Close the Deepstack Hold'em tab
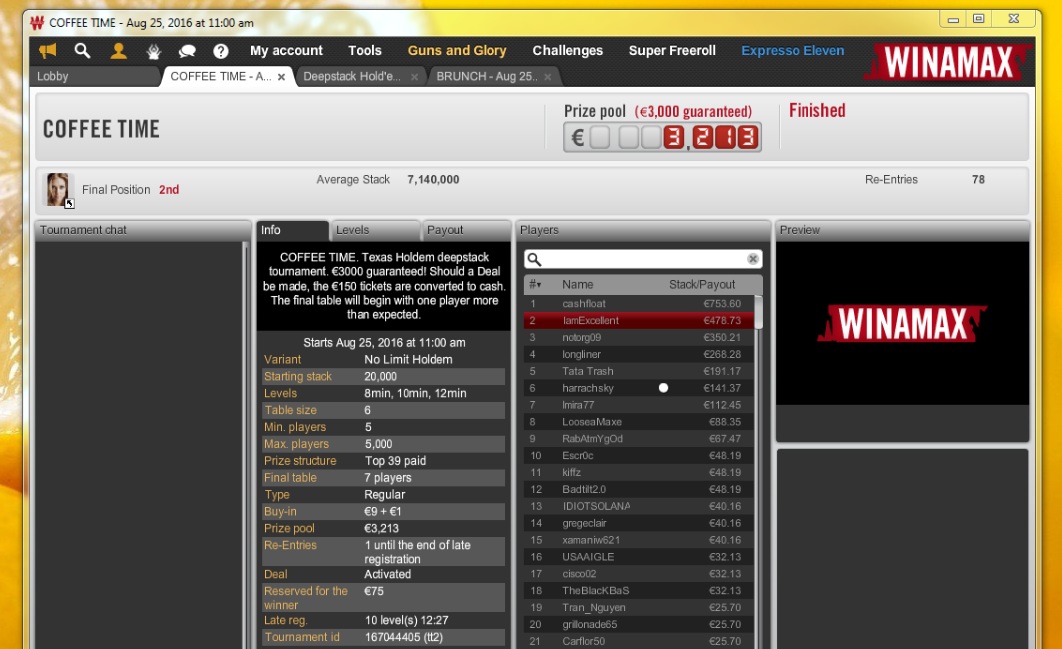The image size is (1062, 649). tap(415, 77)
